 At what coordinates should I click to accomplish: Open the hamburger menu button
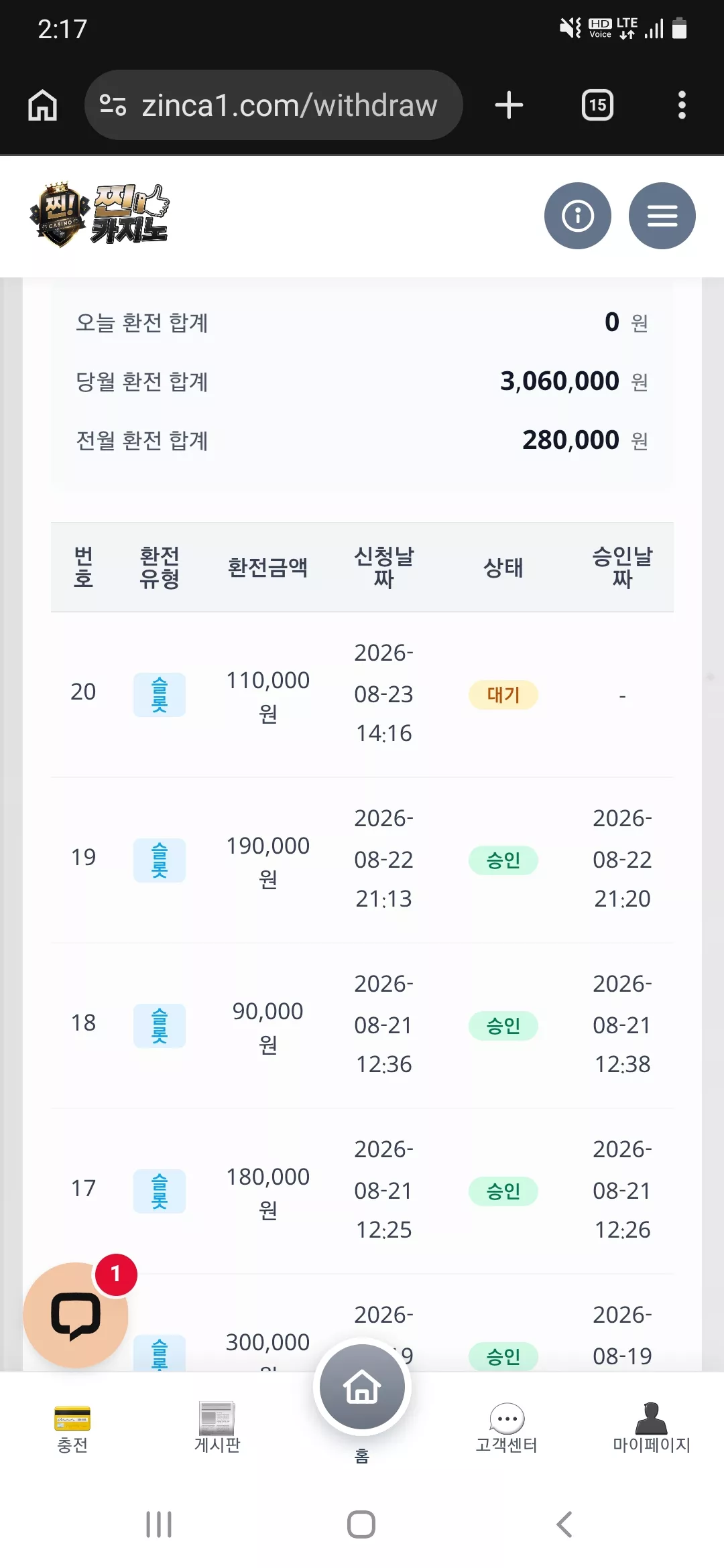[x=662, y=216]
